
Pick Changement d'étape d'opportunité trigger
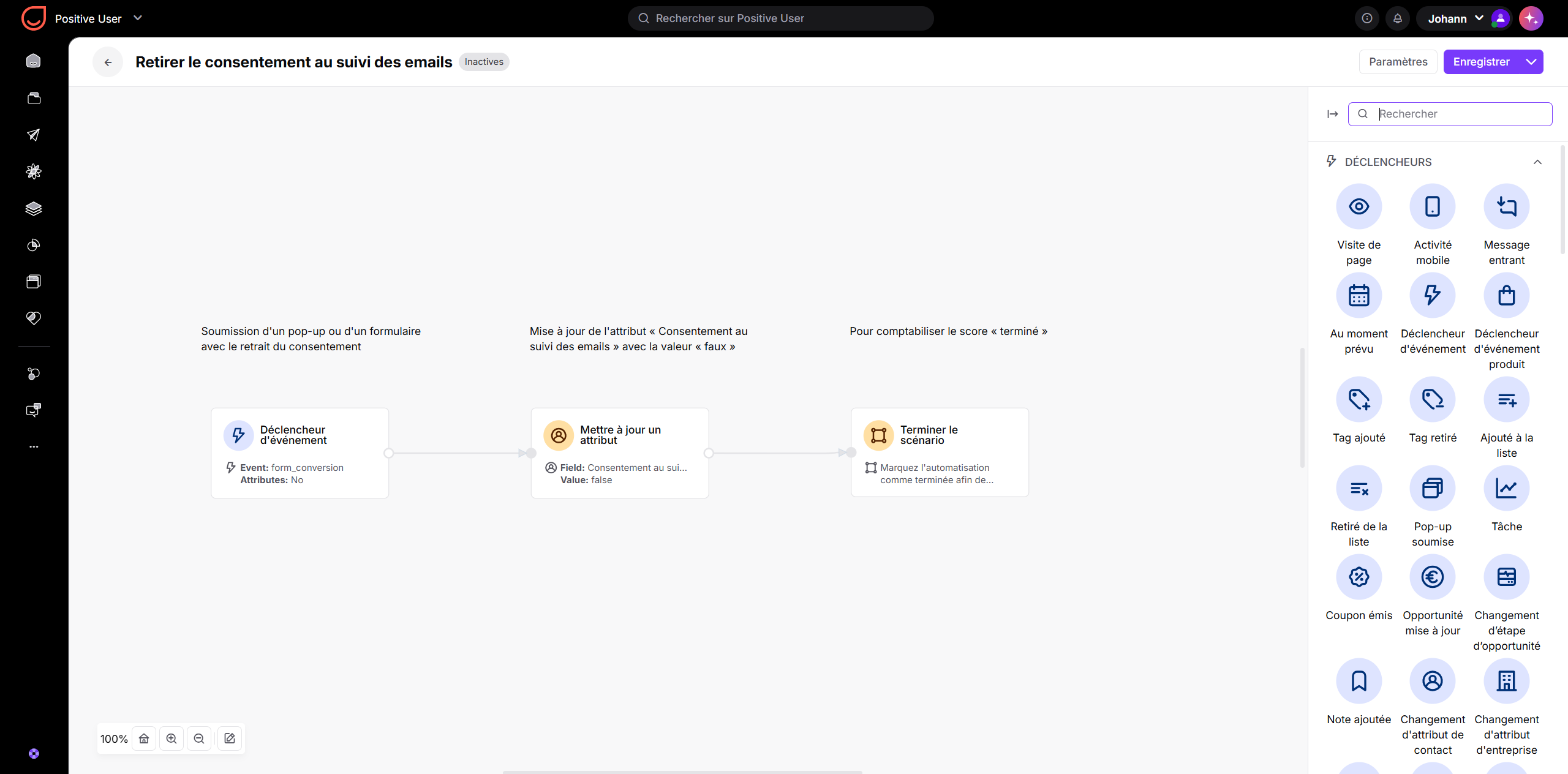[1506, 577]
